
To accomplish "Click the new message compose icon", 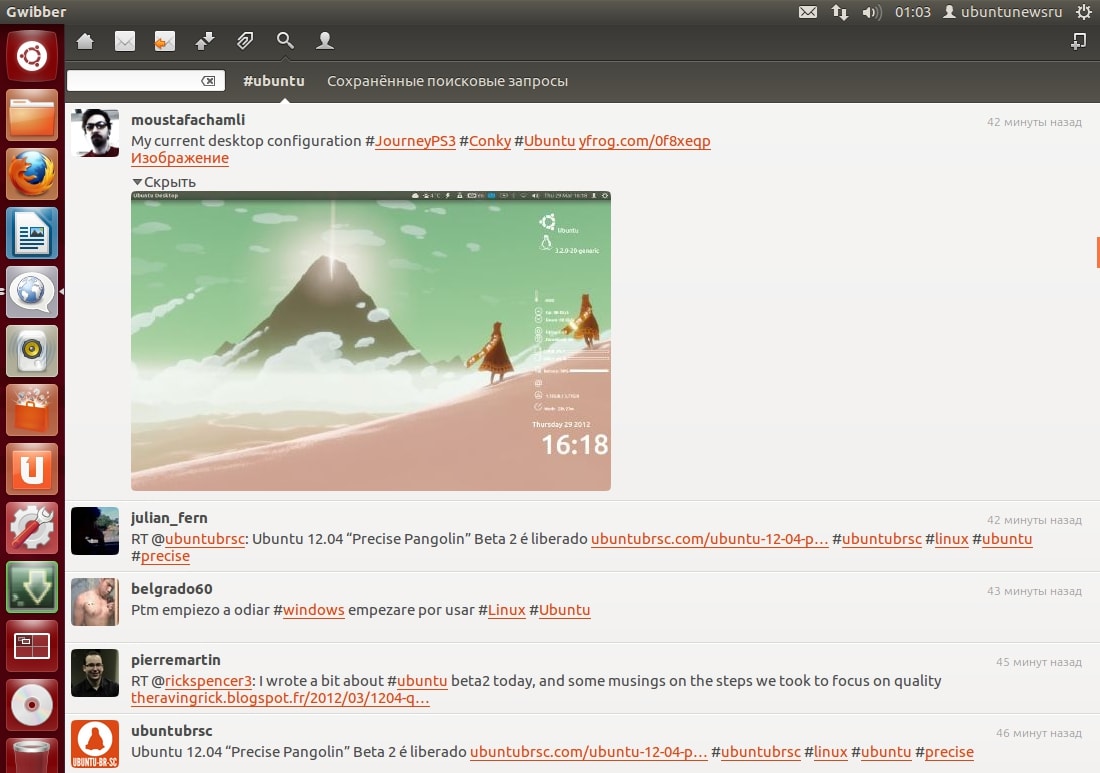I will click(x=1078, y=41).
